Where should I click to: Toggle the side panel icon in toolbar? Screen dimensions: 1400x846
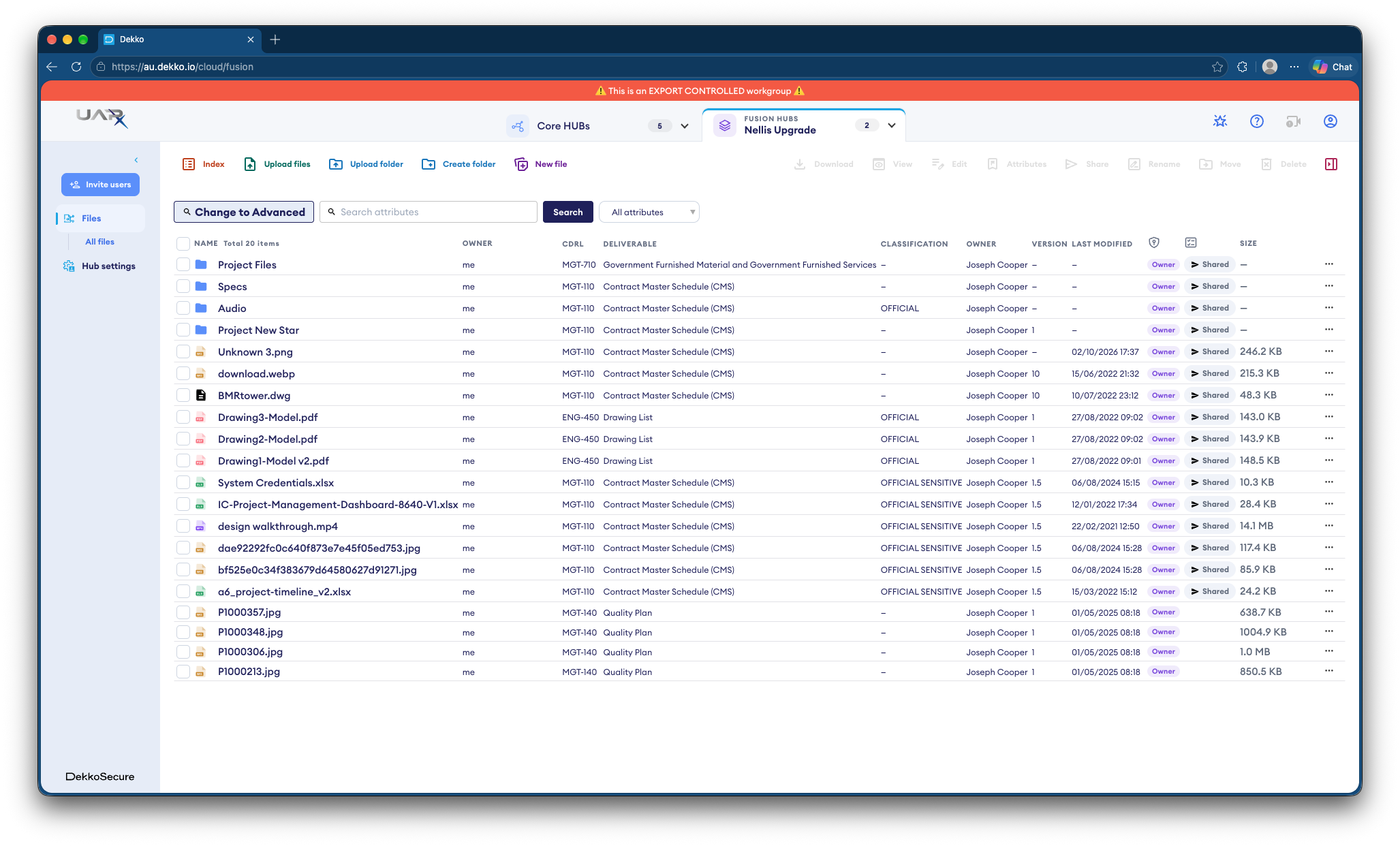[1331, 164]
